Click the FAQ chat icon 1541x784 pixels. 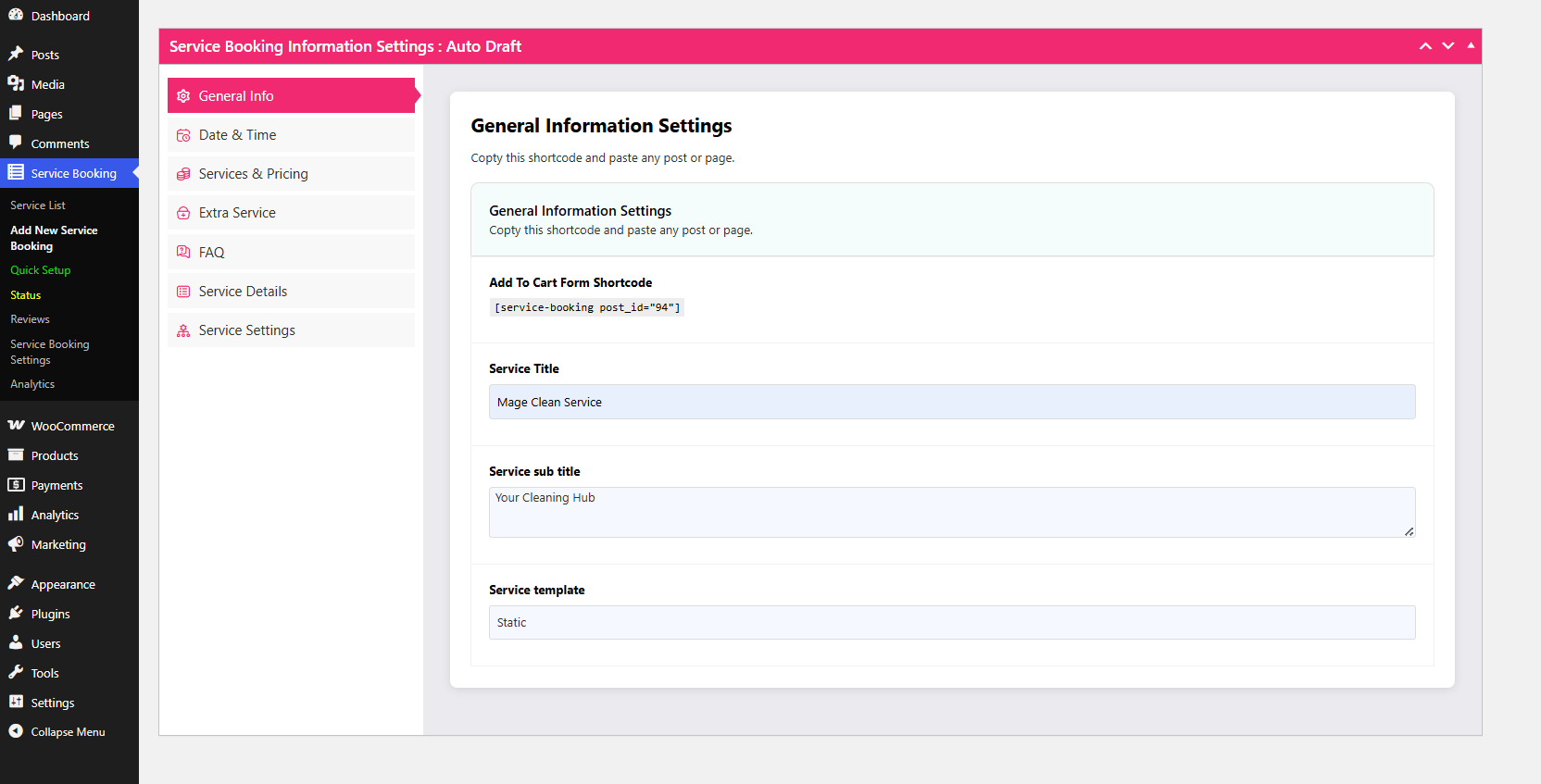point(183,252)
